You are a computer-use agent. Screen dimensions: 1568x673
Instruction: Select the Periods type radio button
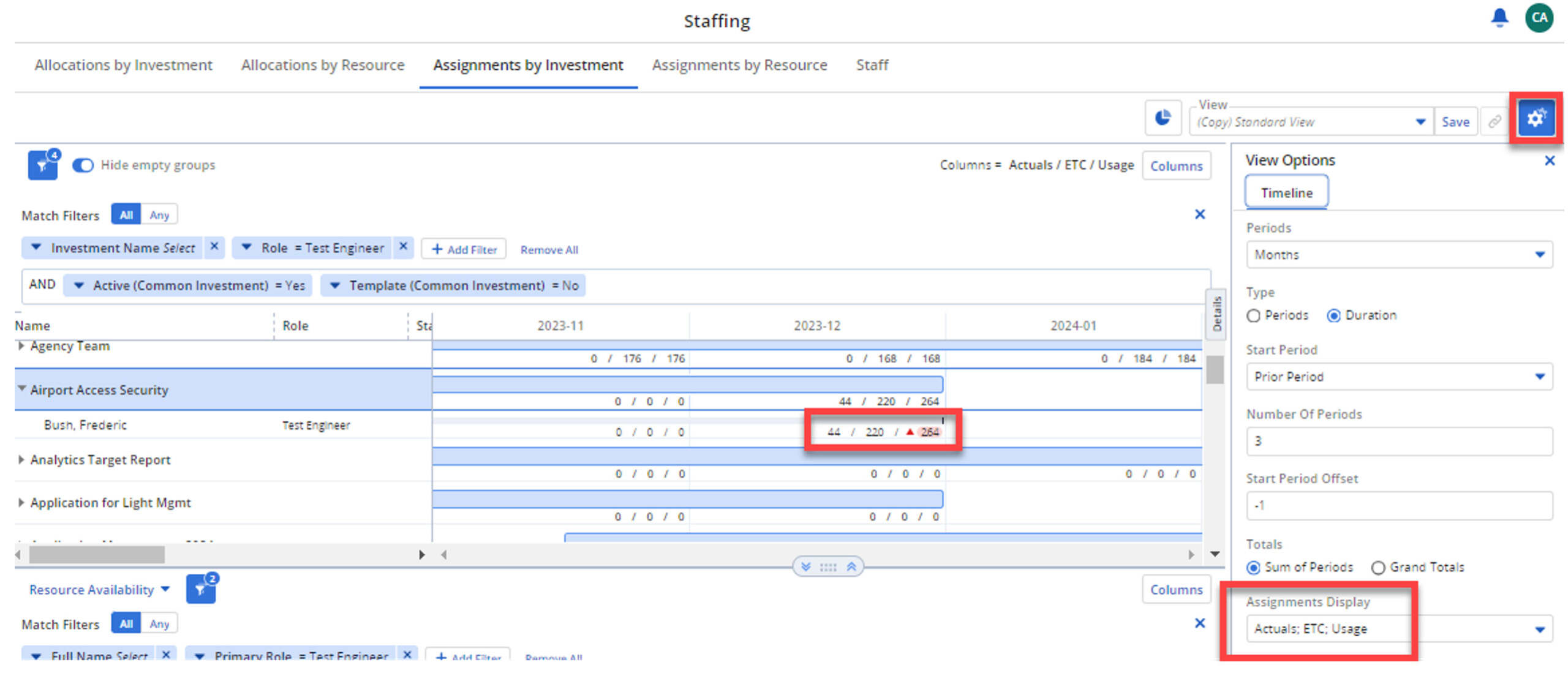tap(1254, 316)
